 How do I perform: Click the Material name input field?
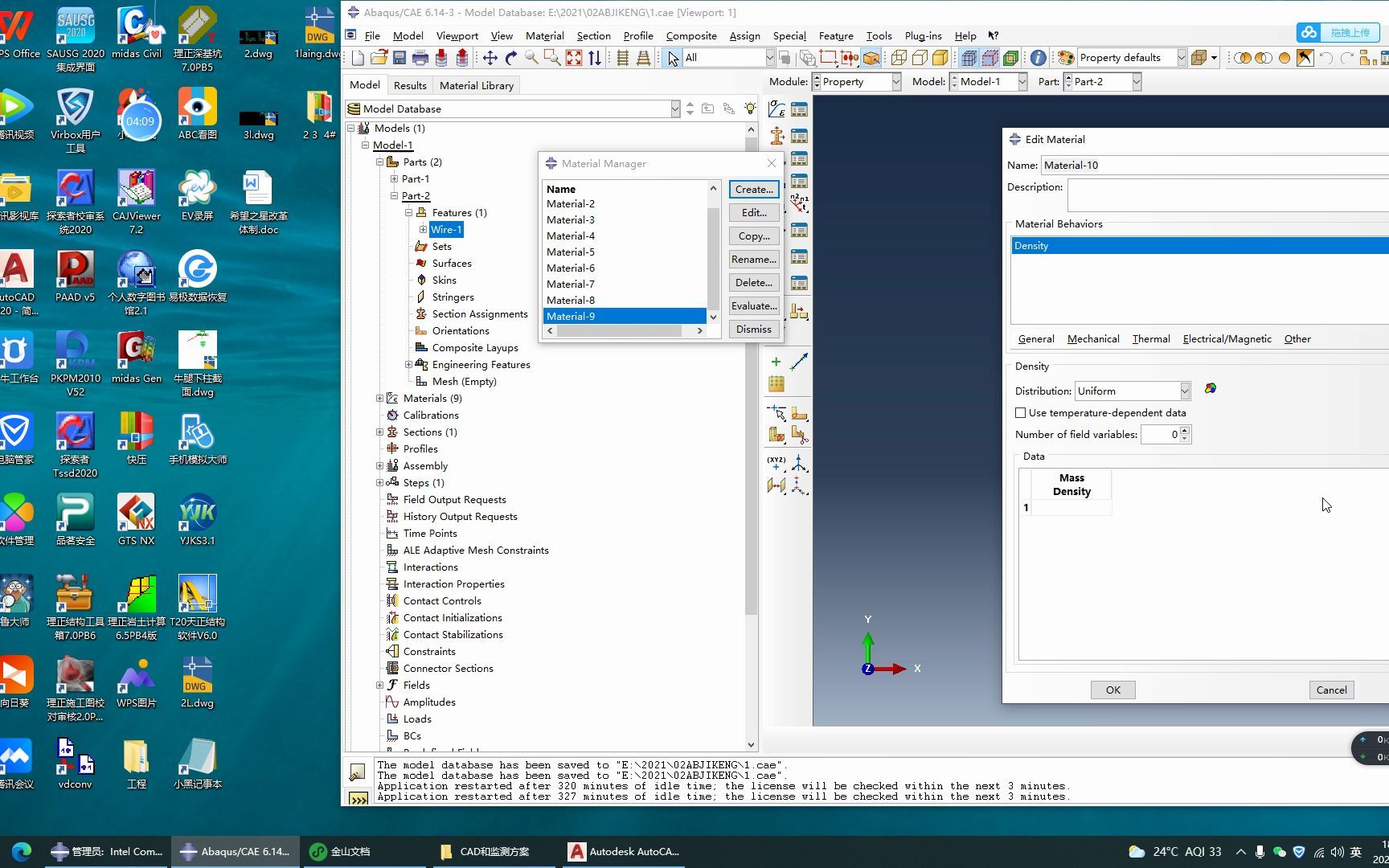[1215, 166]
